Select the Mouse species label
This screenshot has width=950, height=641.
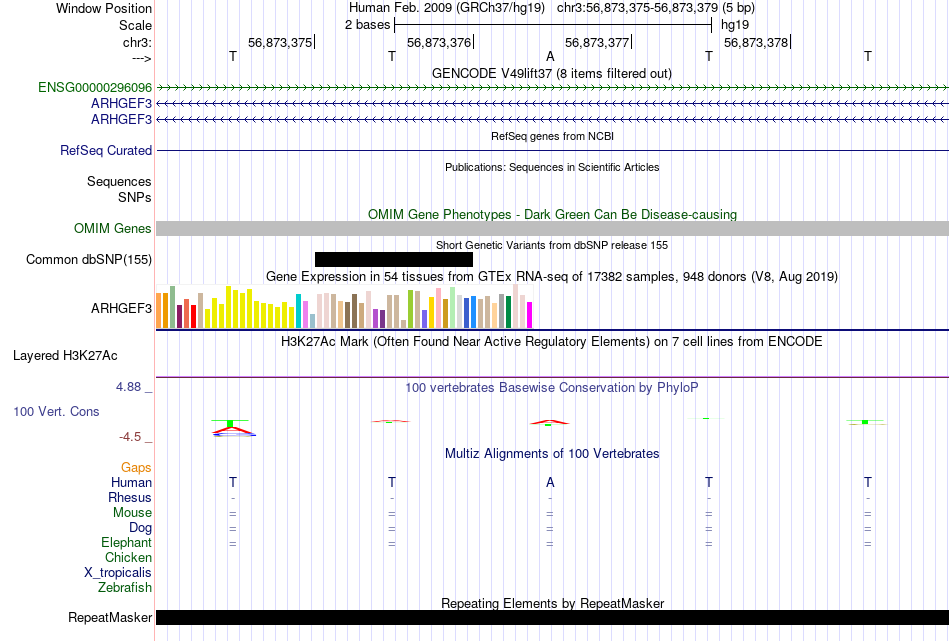coord(132,513)
